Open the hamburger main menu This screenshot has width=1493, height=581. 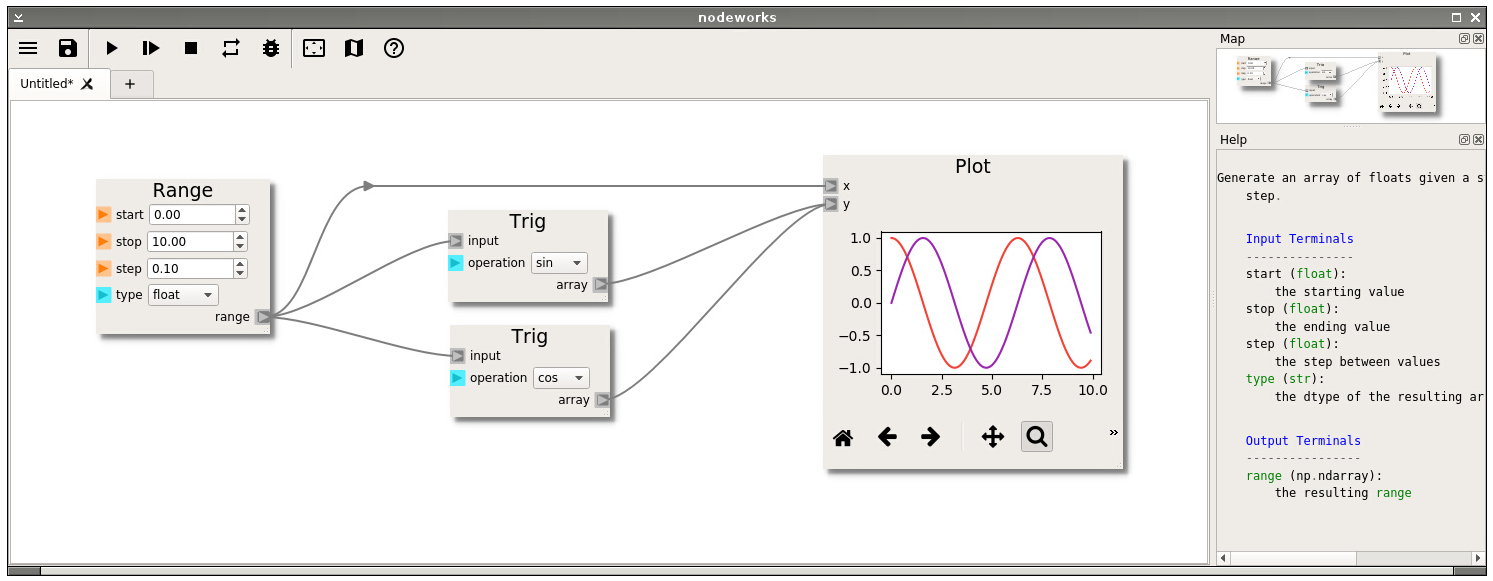click(28, 48)
